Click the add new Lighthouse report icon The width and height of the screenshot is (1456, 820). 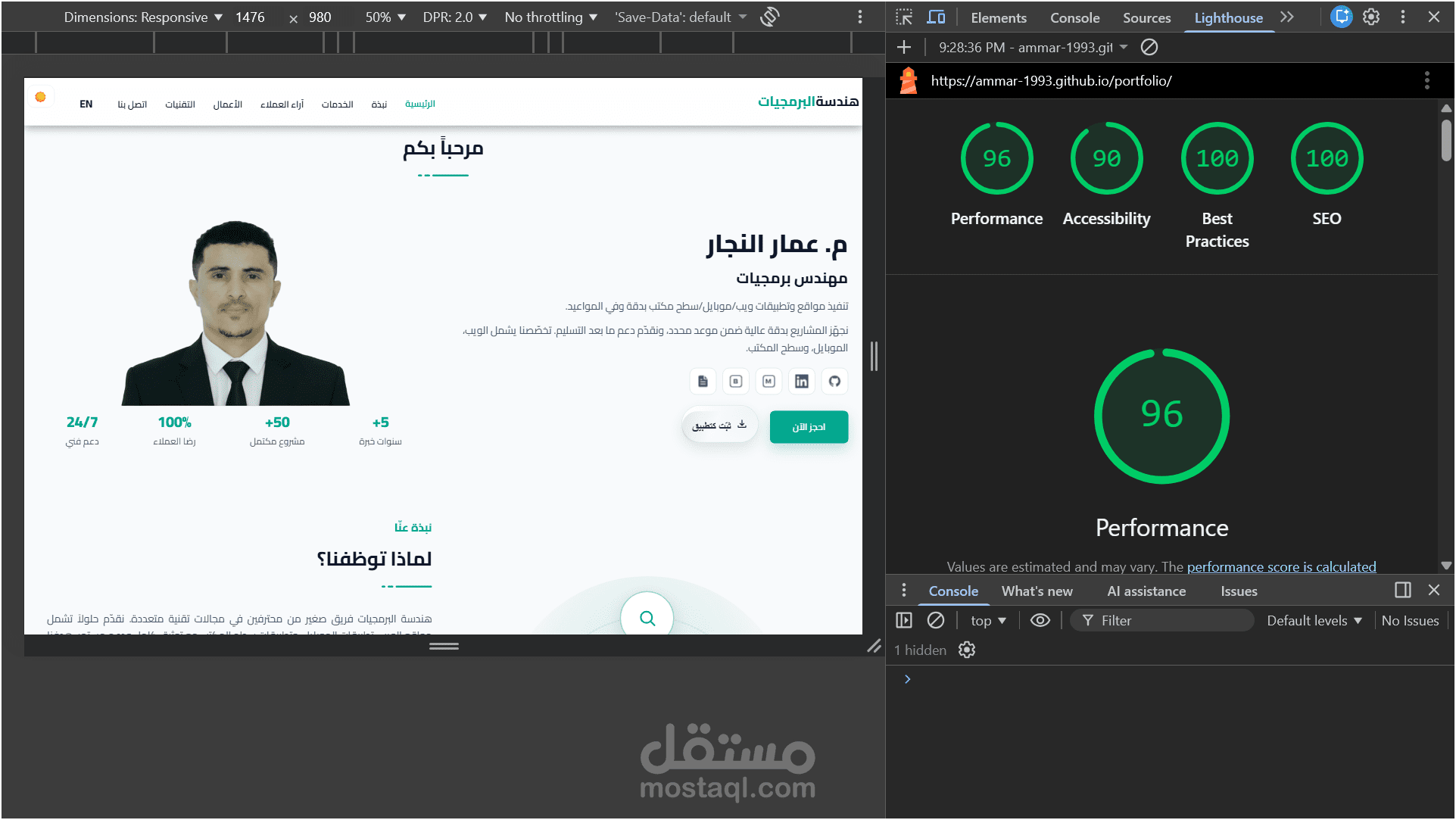point(904,47)
